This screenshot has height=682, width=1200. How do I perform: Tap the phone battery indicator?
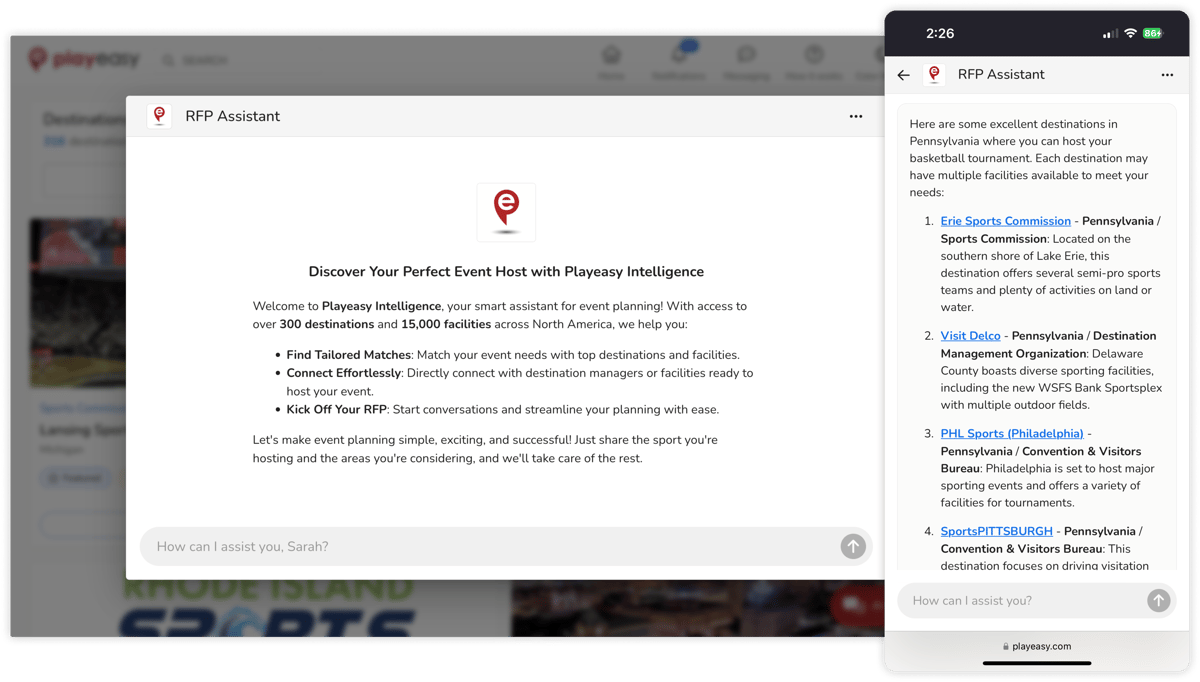pyautogui.click(x=1153, y=33)
